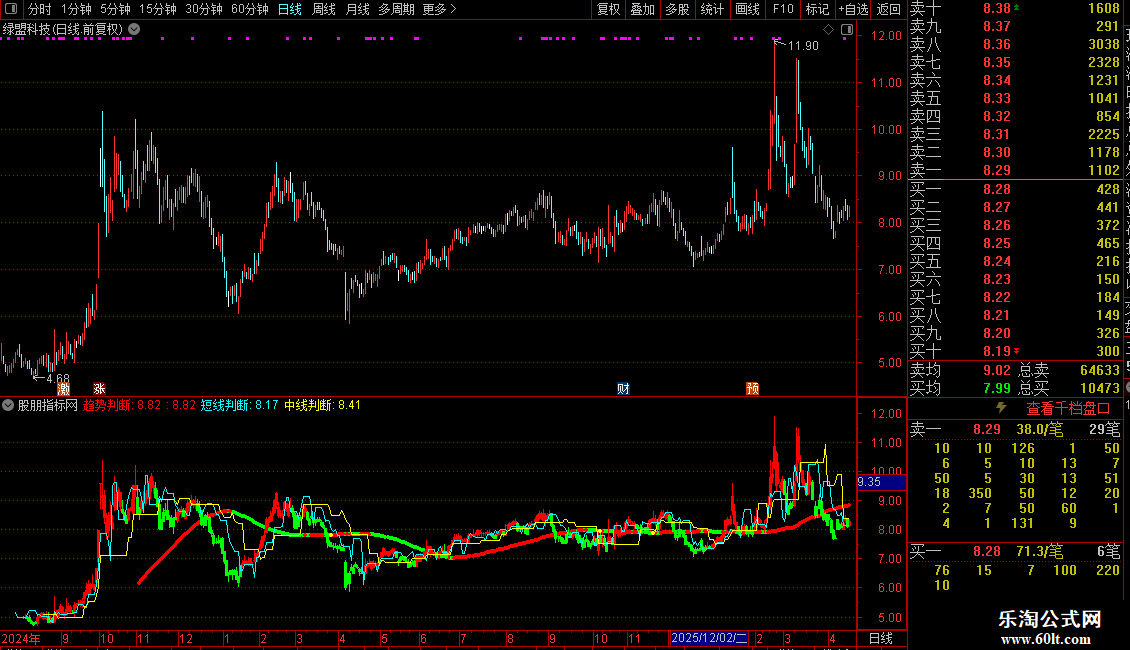Click the 返回 back button

pyautogui.click(x=889, y=9)
